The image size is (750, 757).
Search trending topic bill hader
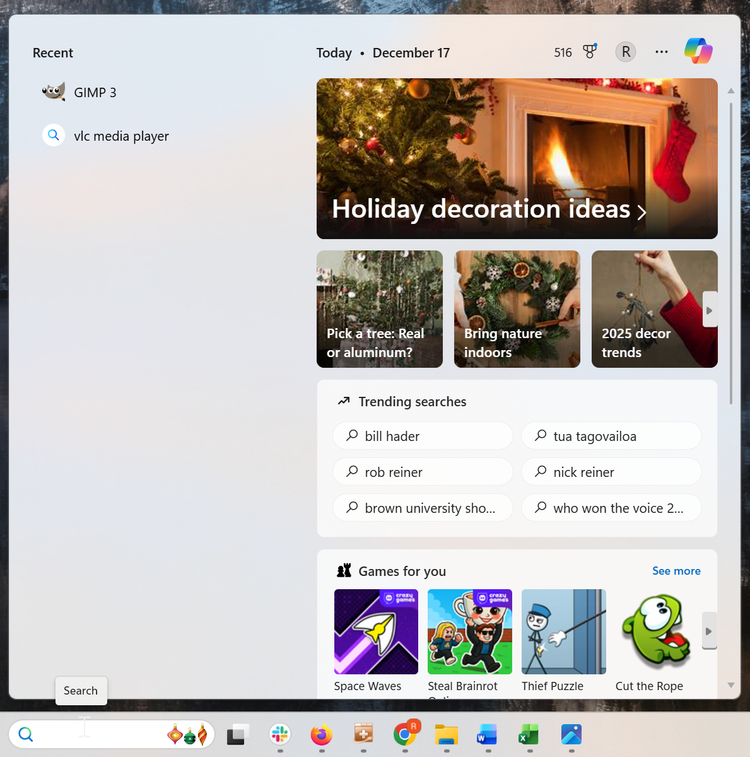point(422,436)
